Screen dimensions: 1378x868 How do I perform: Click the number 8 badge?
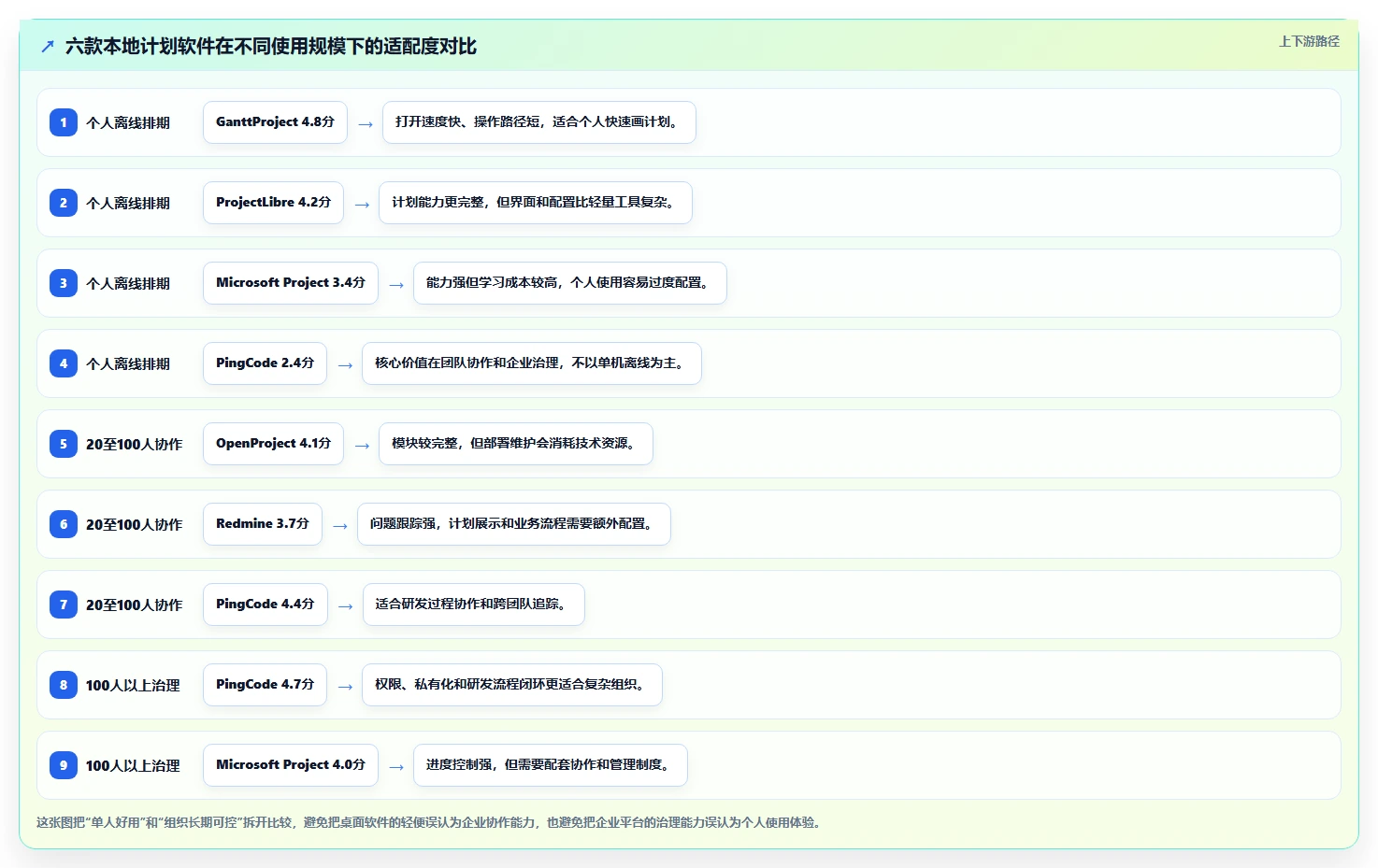coord(64,685)
